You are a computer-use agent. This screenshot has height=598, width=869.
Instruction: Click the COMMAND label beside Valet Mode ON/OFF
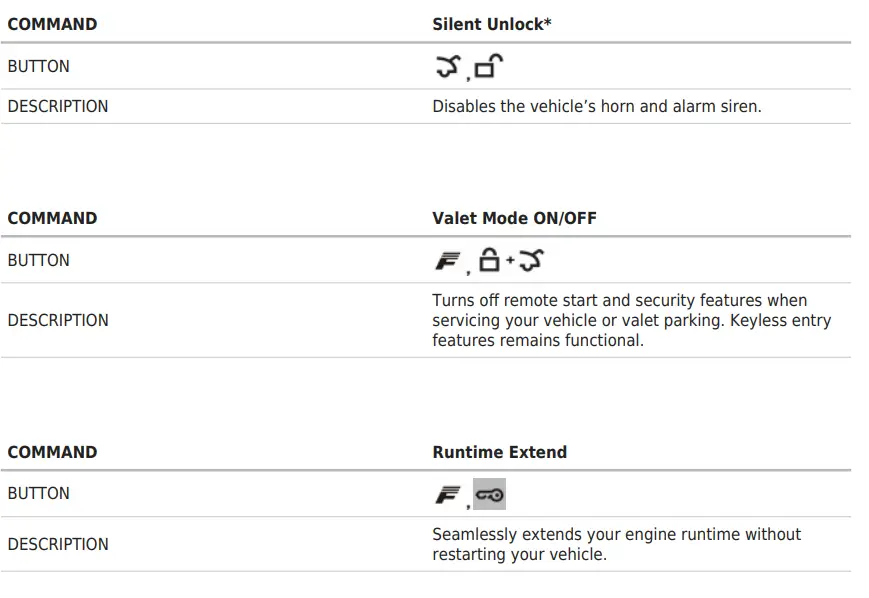coord(52,218)
